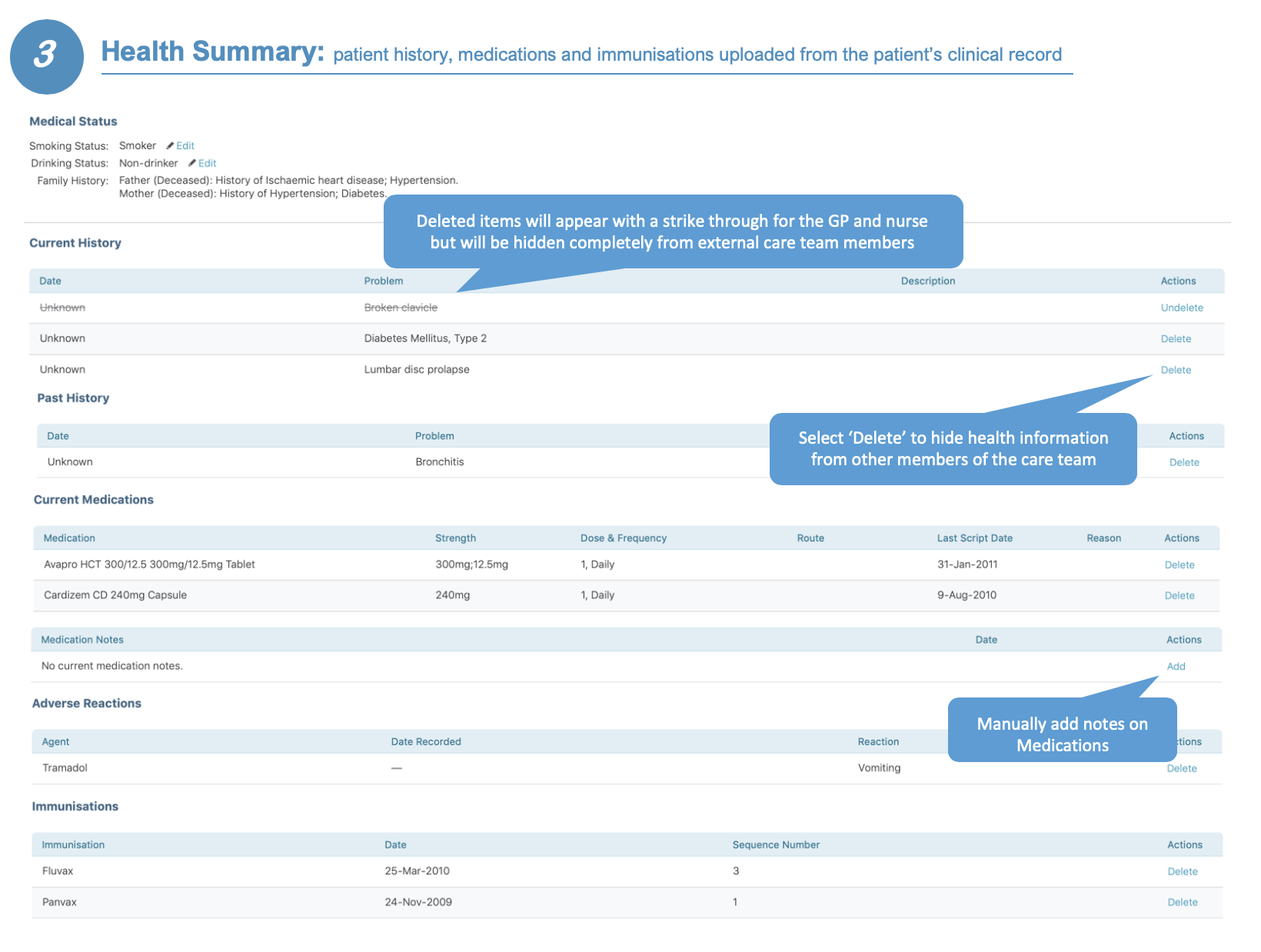Screen dimensions: 1261x952
Task: Select the 9-Aug-2010 last script date
Action: tap(967, 595)
